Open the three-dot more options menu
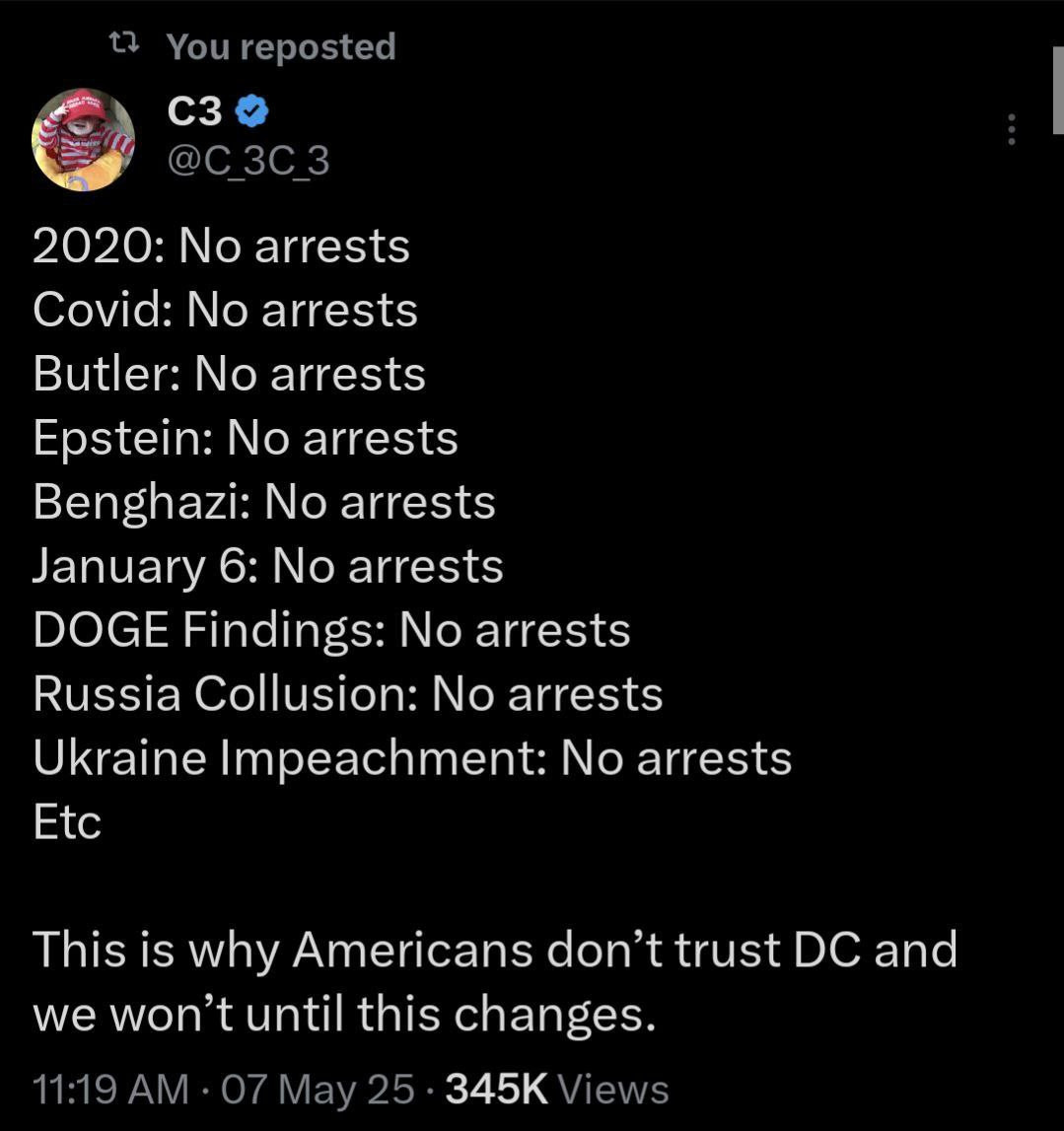The width and height of the screenshot is (1064, 1131). (1011, 129)
